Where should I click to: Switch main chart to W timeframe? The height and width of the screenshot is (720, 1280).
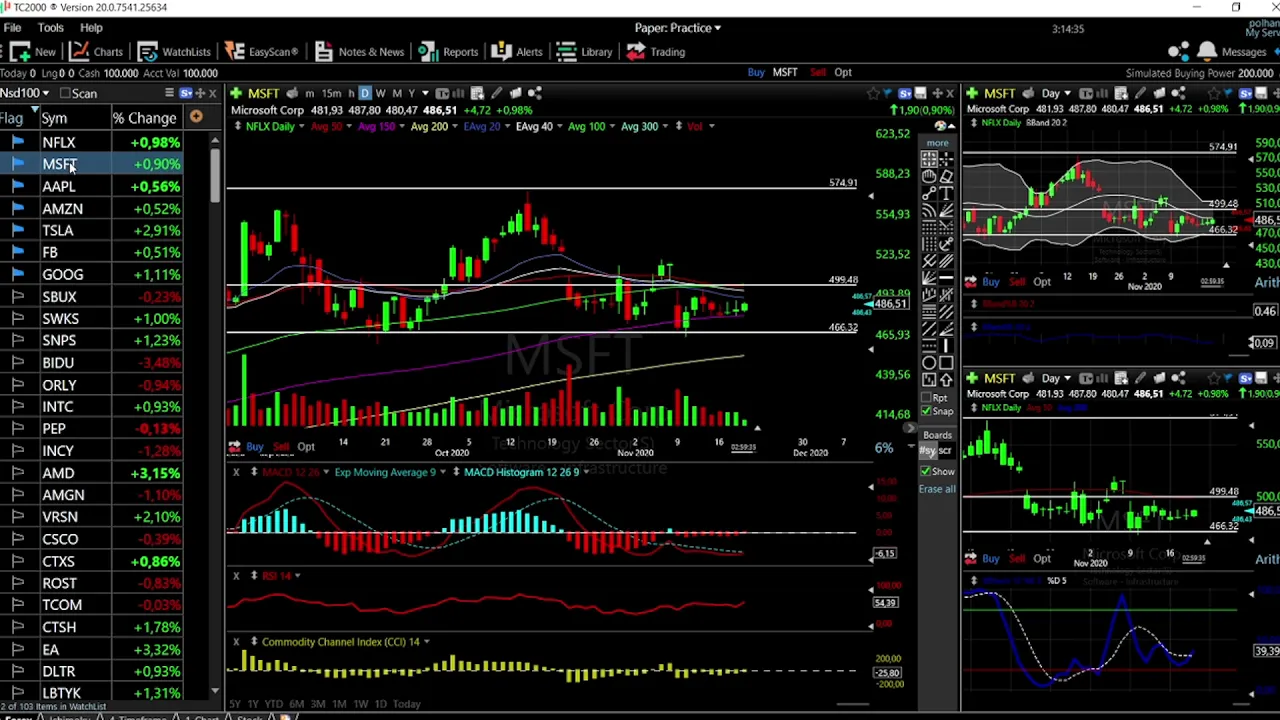380,93
